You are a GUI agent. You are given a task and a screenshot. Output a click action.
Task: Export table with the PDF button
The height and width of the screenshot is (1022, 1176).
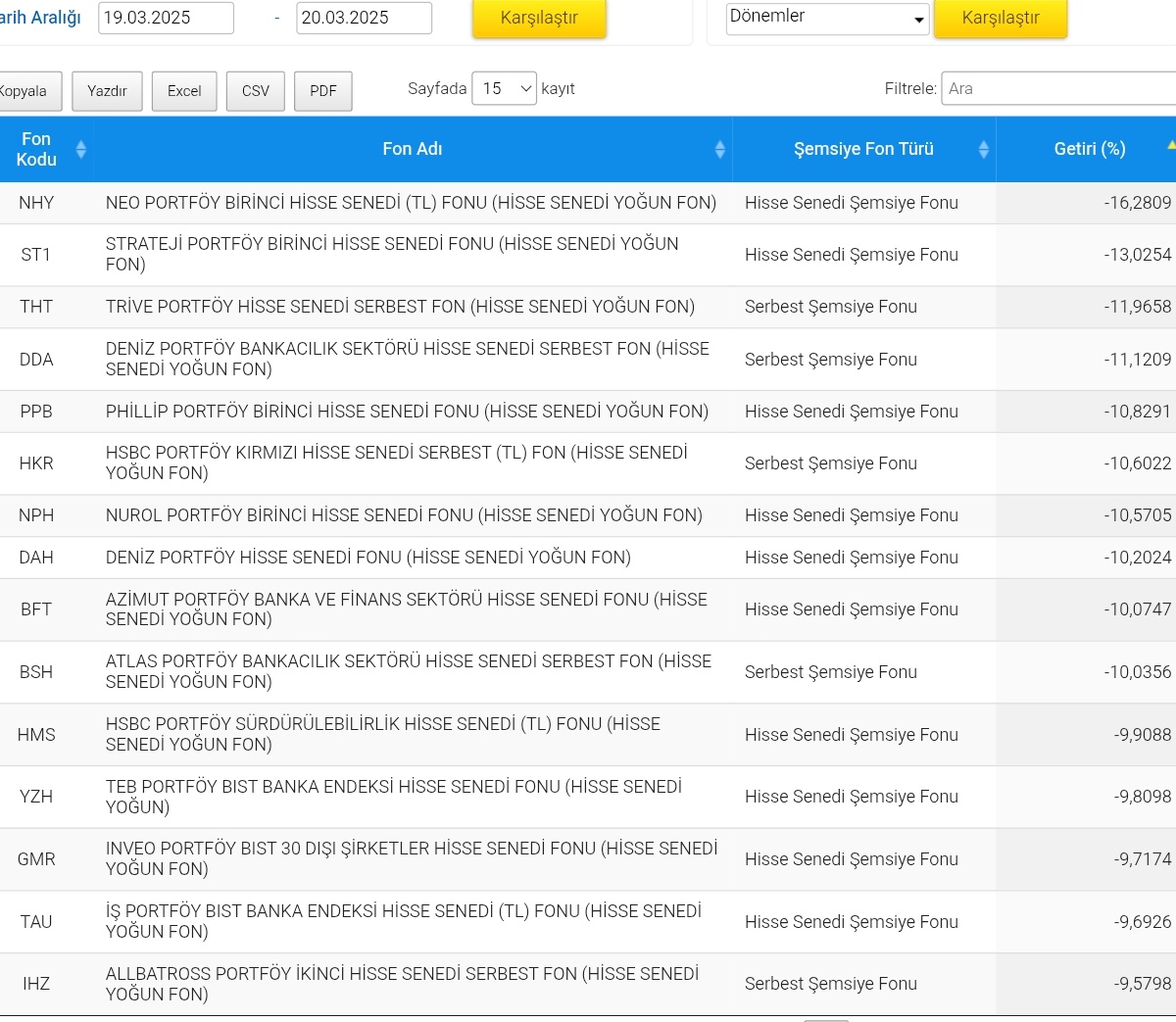click(x=323, y=91)
